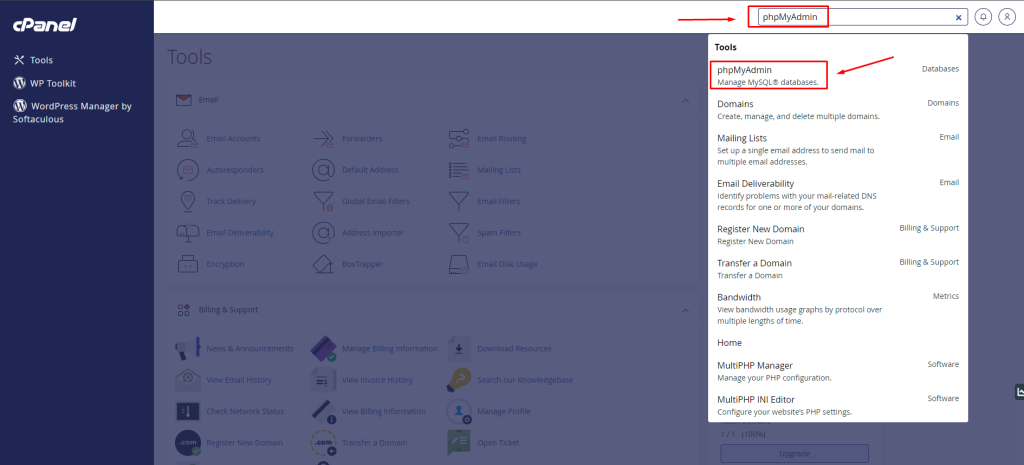This screenshot has height=465, width=1024.
Task: Open the user account icon menu
Action: pos(1006,17)
